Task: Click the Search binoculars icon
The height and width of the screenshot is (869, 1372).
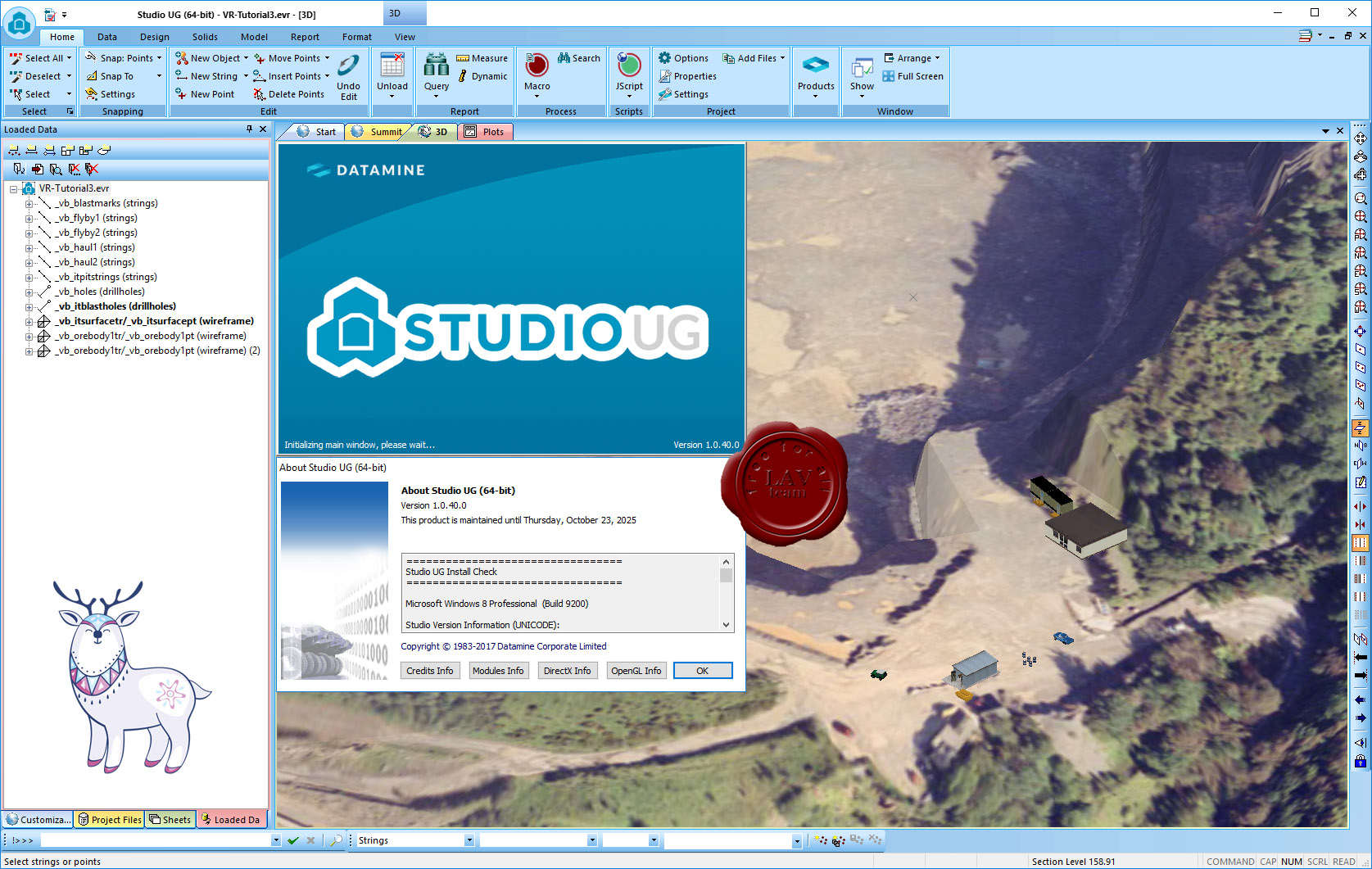Action: (564, 58)
